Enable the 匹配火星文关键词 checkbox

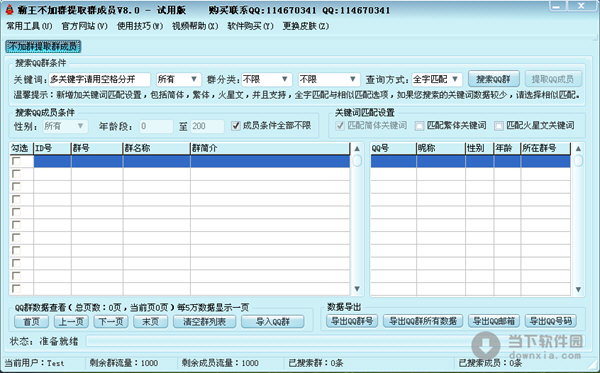(499, 125)
